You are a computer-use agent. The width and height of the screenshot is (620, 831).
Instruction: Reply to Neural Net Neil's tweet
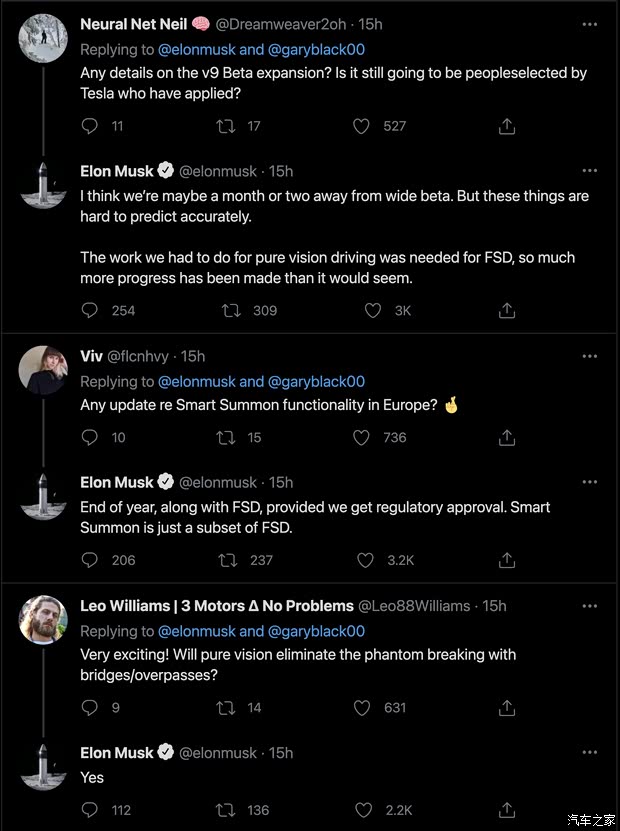coord(89,126)
